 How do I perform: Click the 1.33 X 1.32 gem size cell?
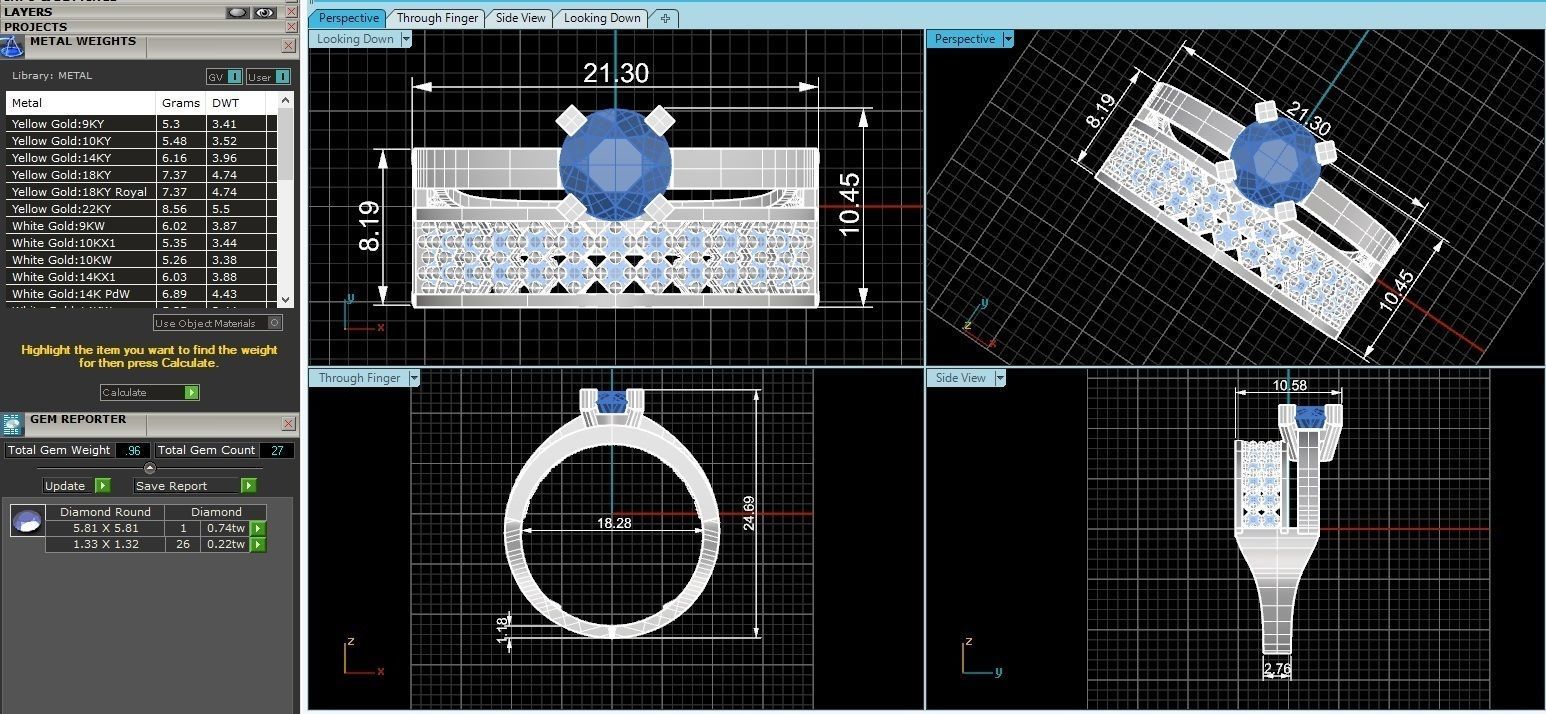[106, 544]
